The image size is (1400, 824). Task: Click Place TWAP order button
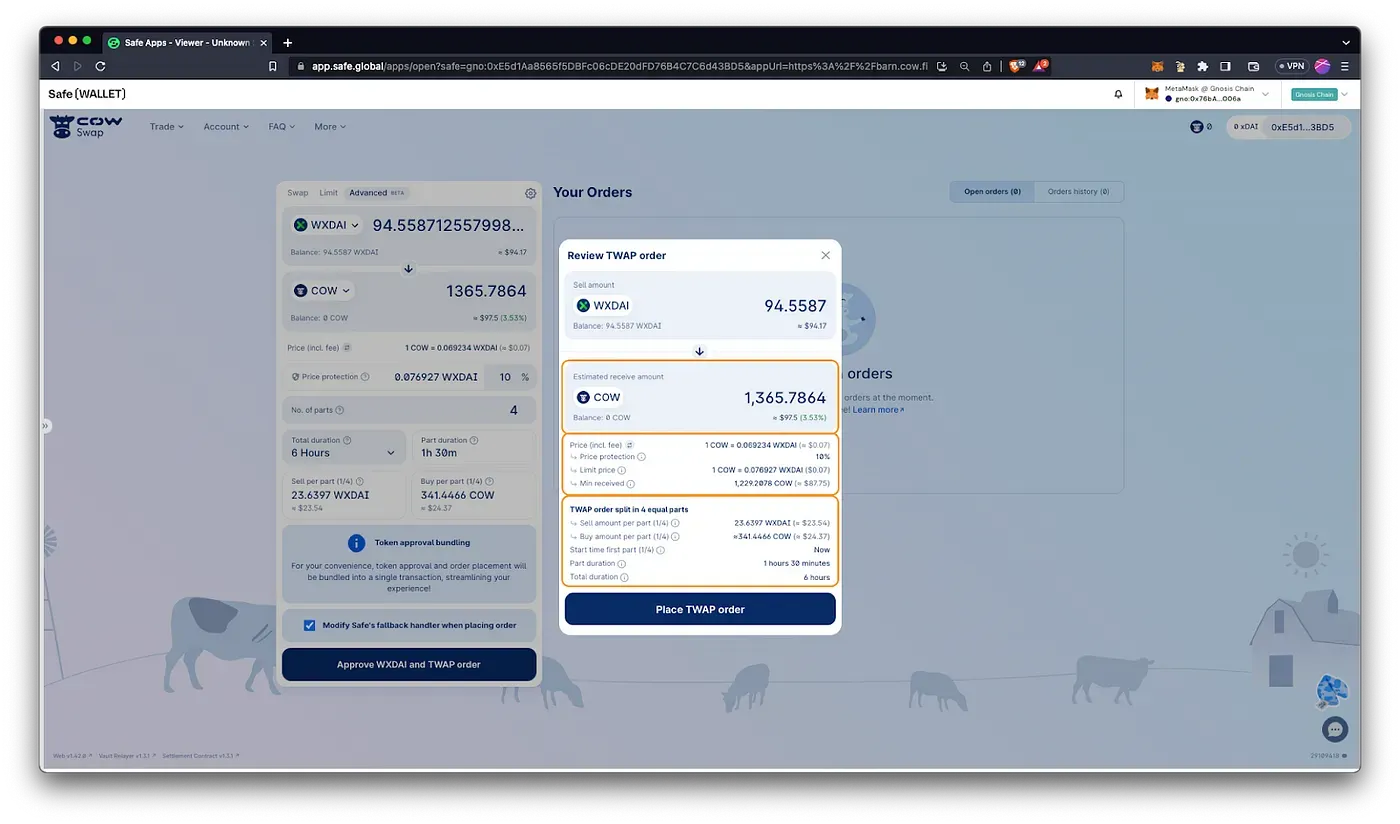coord(700,609)
